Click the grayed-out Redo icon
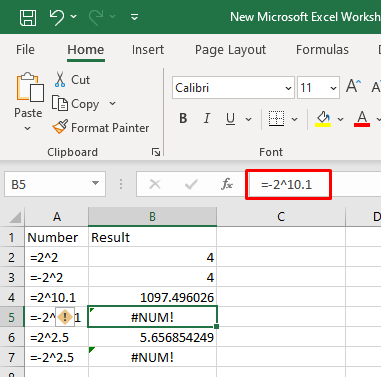The height and width of the screenshot is (377, 381). [x=96, y=17]
